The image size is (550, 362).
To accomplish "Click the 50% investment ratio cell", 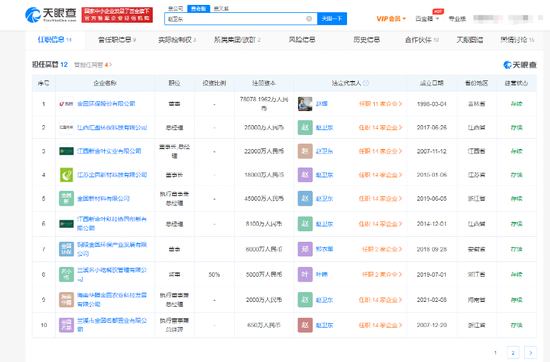I will pos(214,275).
